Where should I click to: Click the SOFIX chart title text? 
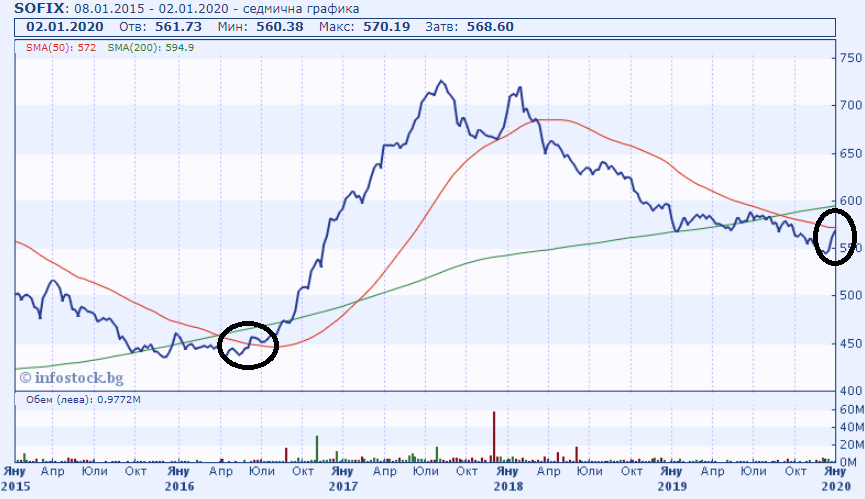coord(40,8)
